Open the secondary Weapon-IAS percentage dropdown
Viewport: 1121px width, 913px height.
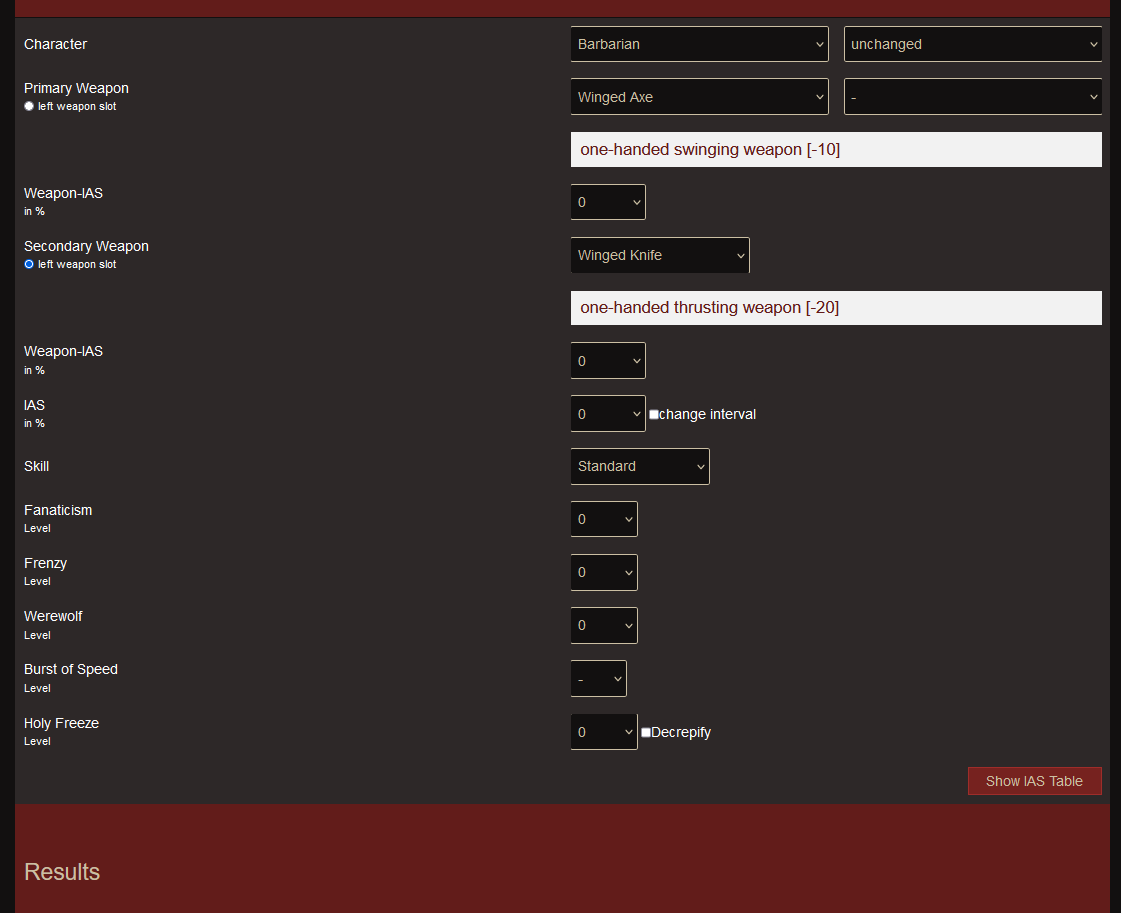coord(608,360)
